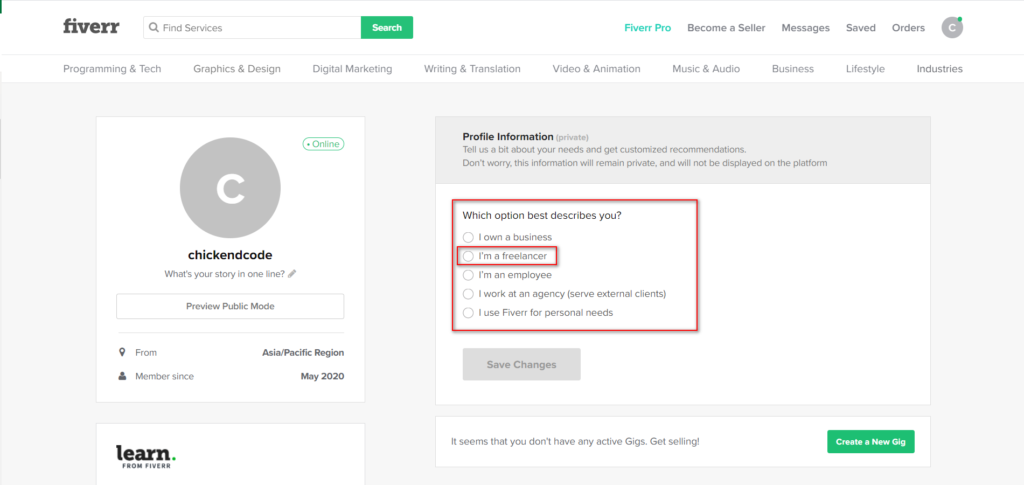Open the user avatar menu in header
The width and height of the screenshot is (1024, 485).
[x=952, y=27]
